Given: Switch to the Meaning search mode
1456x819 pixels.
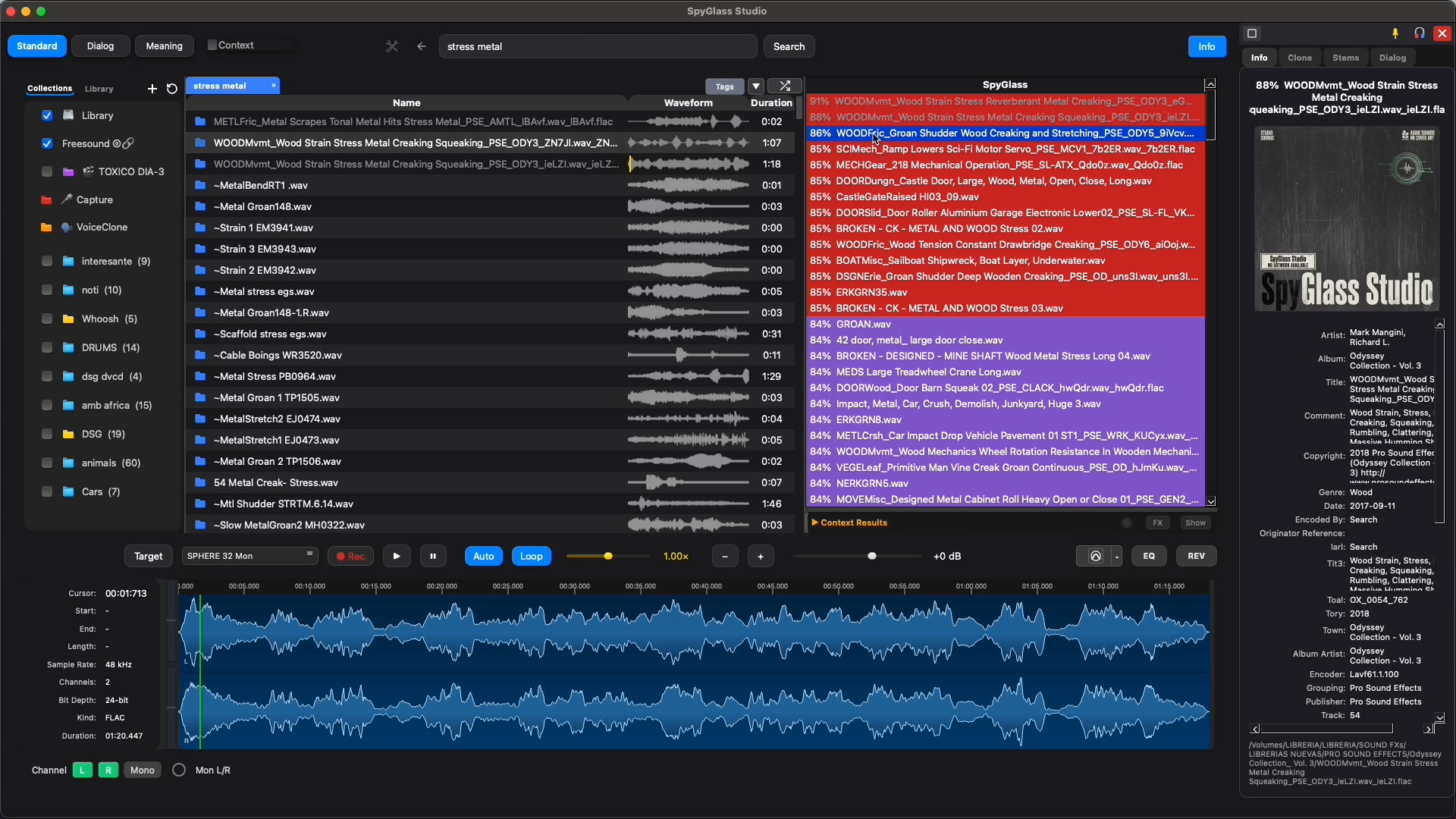Looking at the screenshot, I should tap(164, 46).
